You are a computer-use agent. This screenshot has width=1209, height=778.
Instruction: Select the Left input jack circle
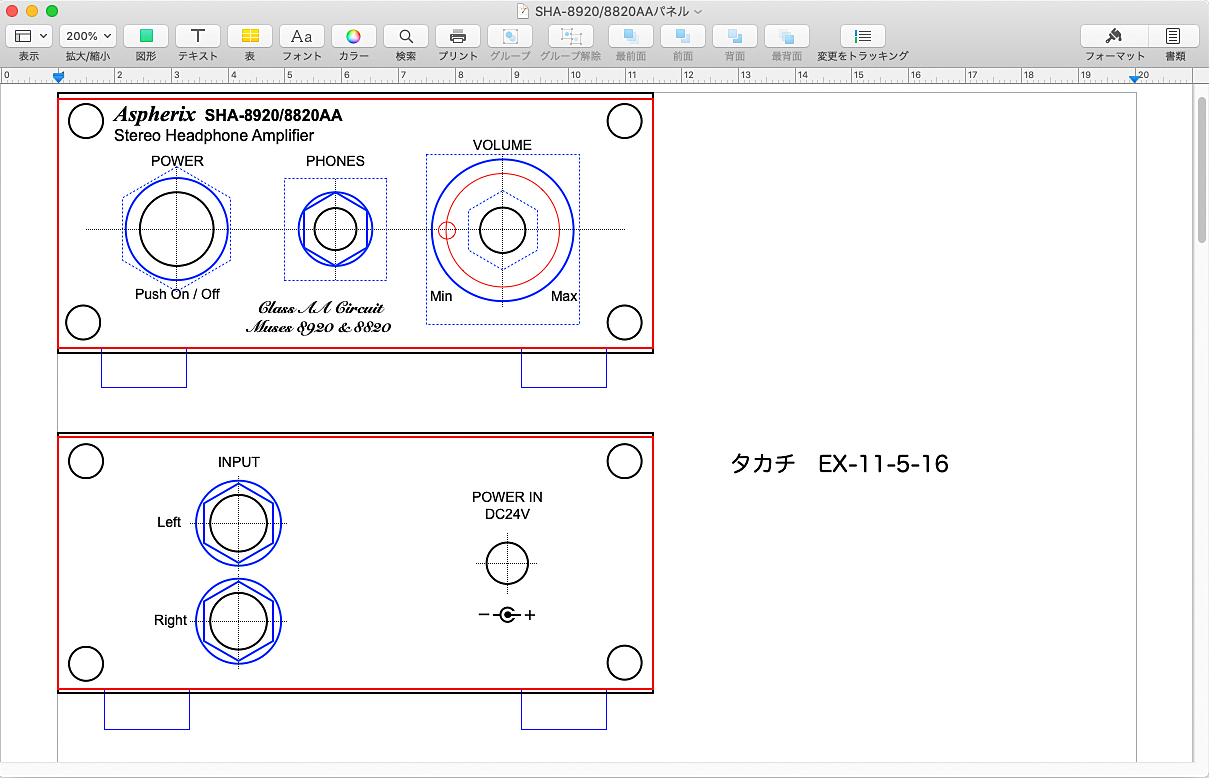[x=239, y=523]
